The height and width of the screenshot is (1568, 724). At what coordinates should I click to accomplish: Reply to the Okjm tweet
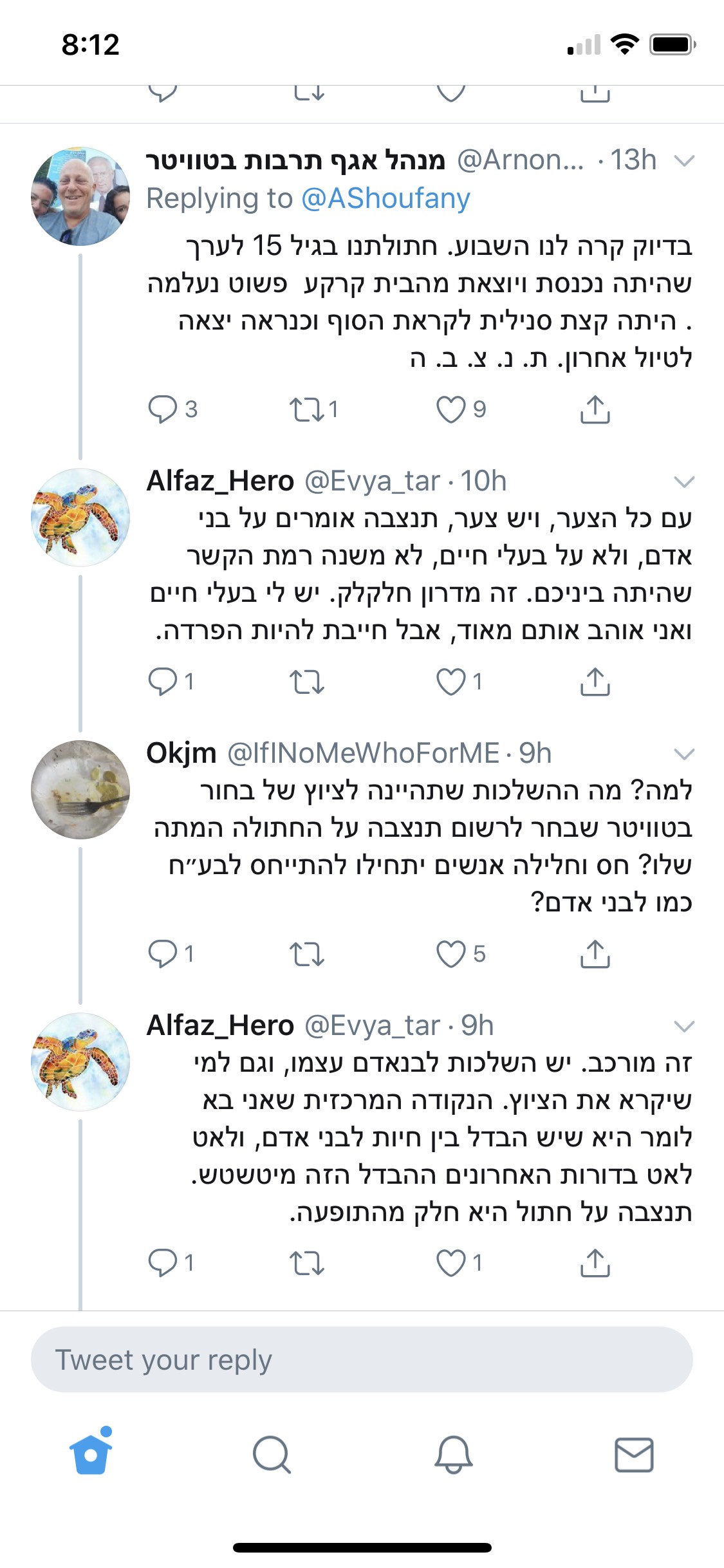(x=163, y=954)
